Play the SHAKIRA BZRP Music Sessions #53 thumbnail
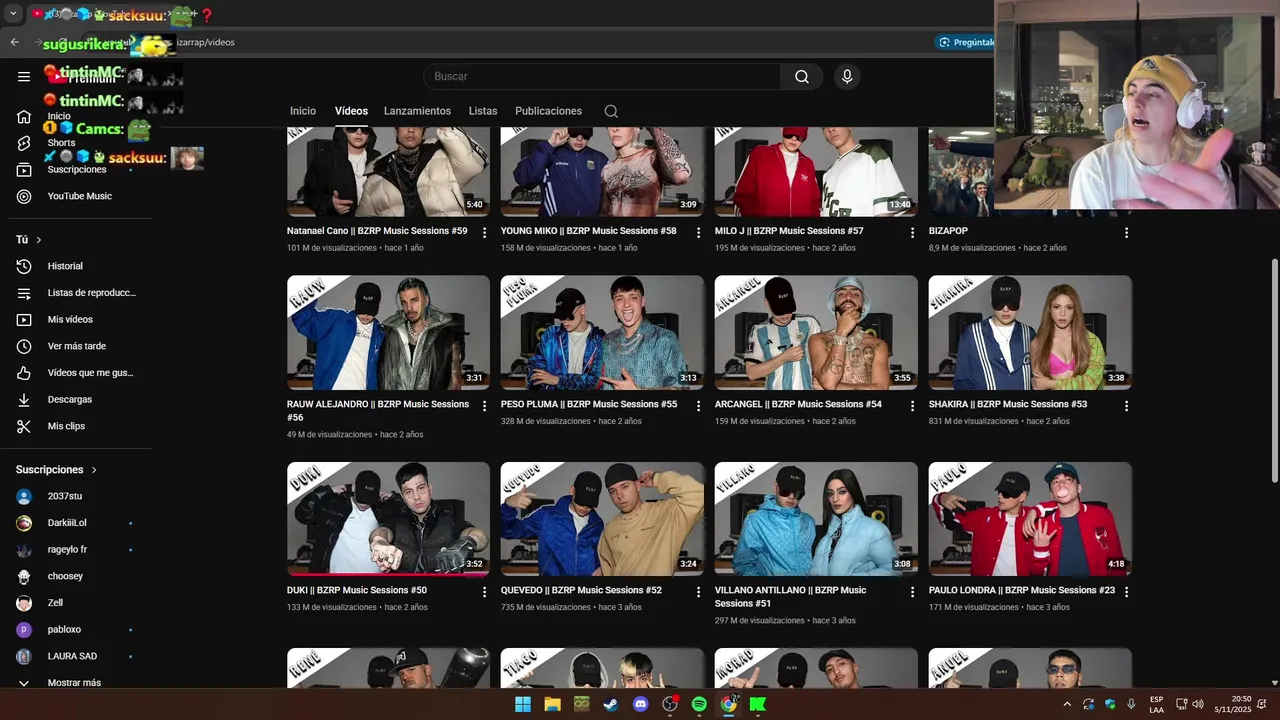The width and height of the screenshot is (1280, 720). pos(1030,333)
